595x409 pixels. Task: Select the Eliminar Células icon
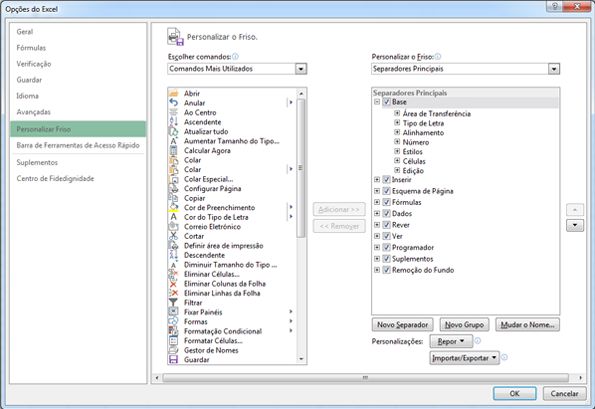tap(173, 274)
